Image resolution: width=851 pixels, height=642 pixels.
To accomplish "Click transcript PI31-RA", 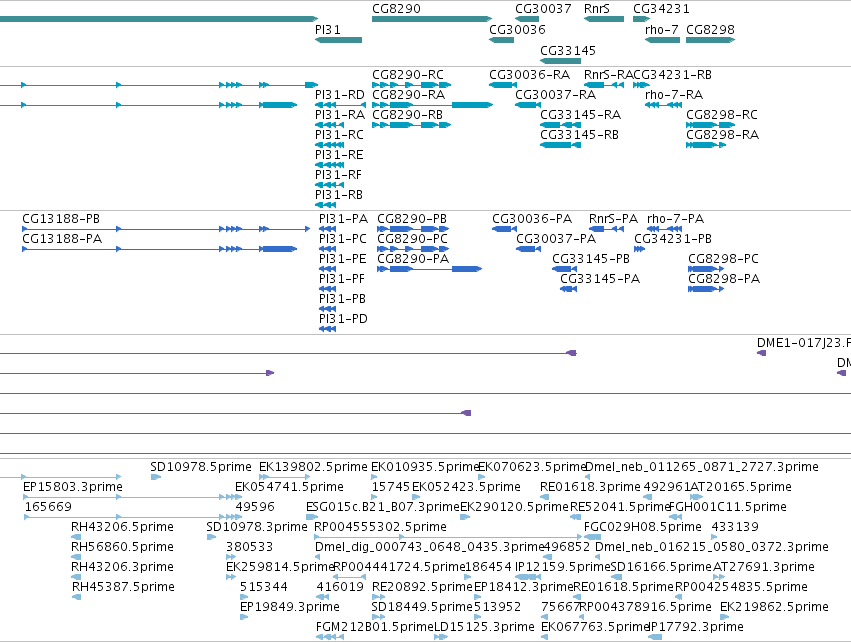I will pyautogui.click(x=329, y=125).
